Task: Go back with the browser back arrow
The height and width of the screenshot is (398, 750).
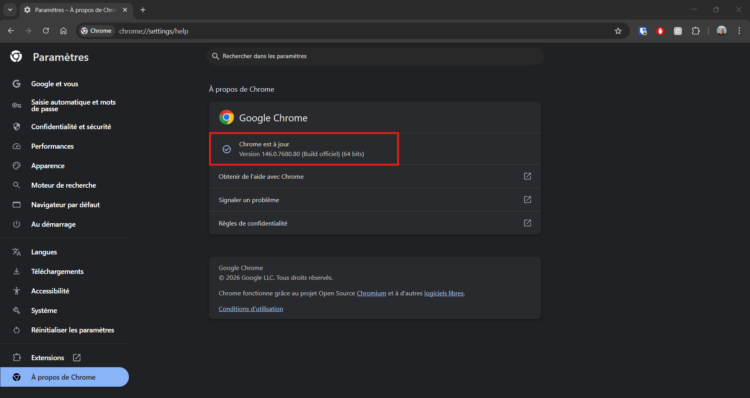Action: 11,31
